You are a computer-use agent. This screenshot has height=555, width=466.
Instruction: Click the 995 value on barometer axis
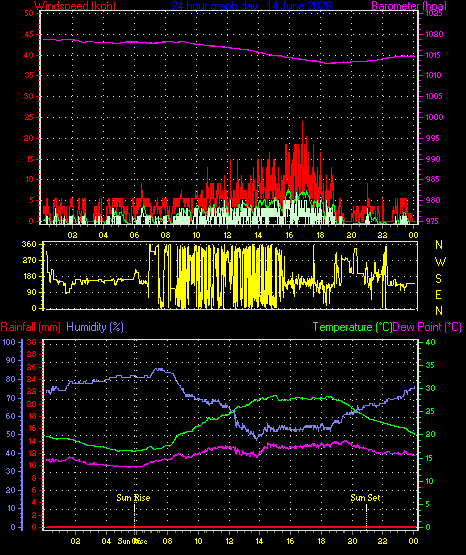pyautogui.click(x=433, y=138)
